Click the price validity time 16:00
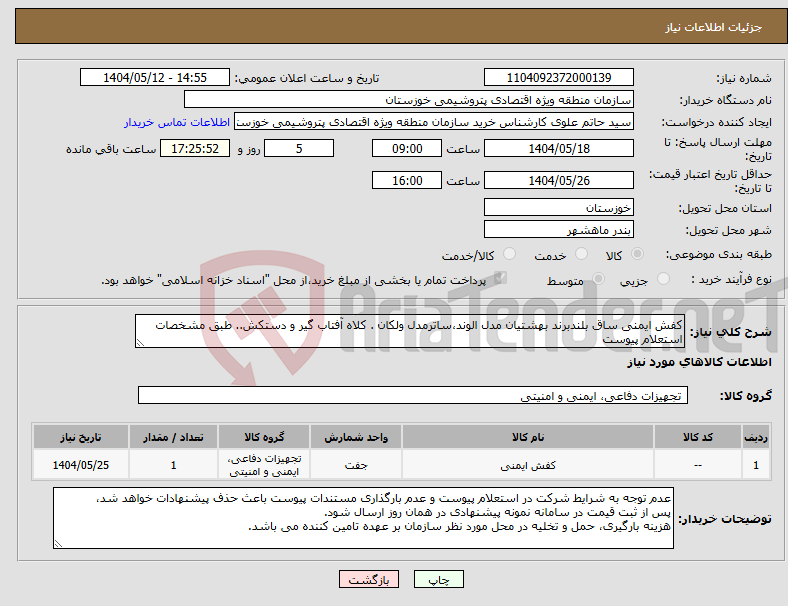Screen dimensions: 788x606 click(407, 180)
